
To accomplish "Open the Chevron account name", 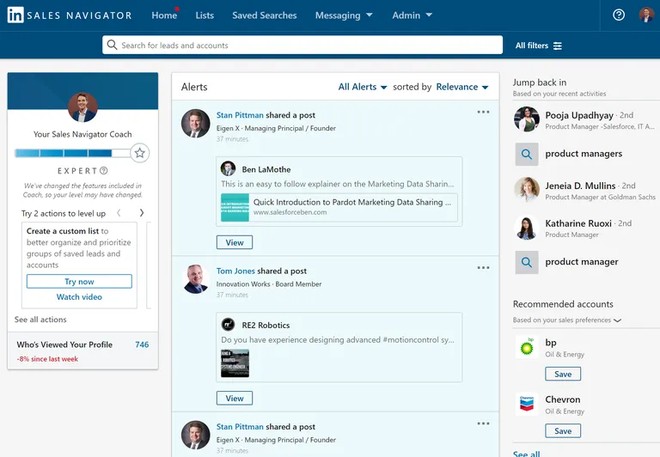I will pos(562,399).
